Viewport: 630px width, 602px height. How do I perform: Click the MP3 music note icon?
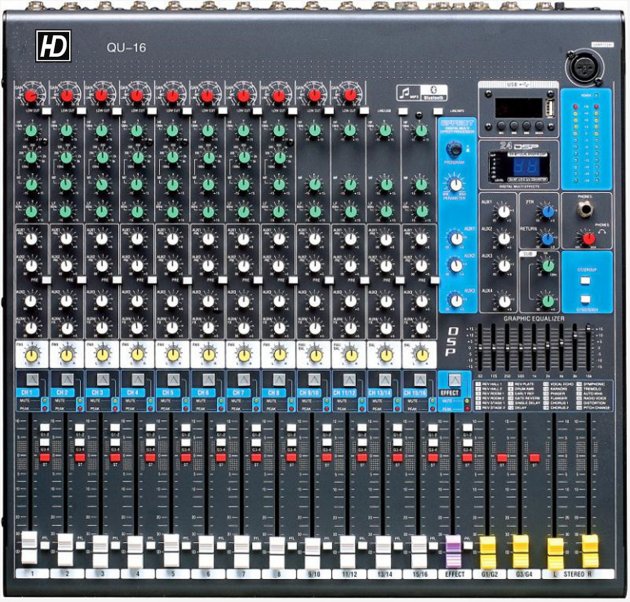point(405,92)
